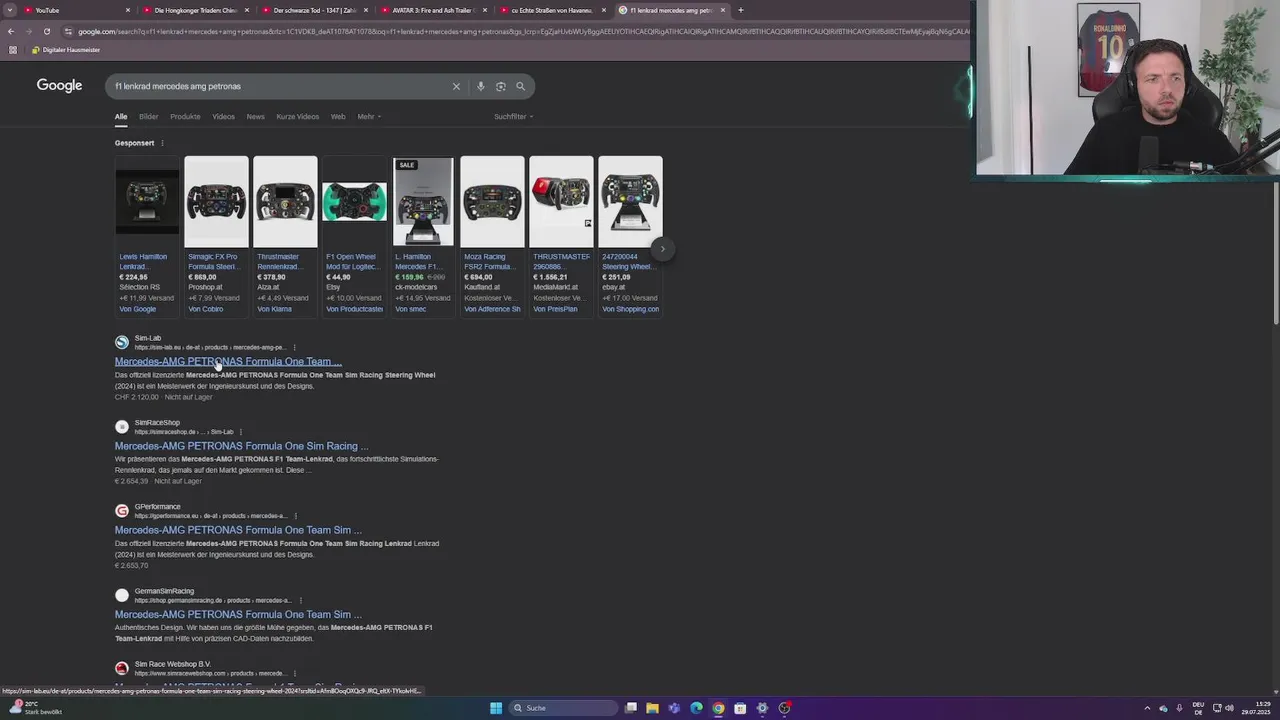Image resolution: width=1280 pixels, height=720 pixels.
Task: Open the Suchfilter dropdown
Action: (x=513, y=116)
